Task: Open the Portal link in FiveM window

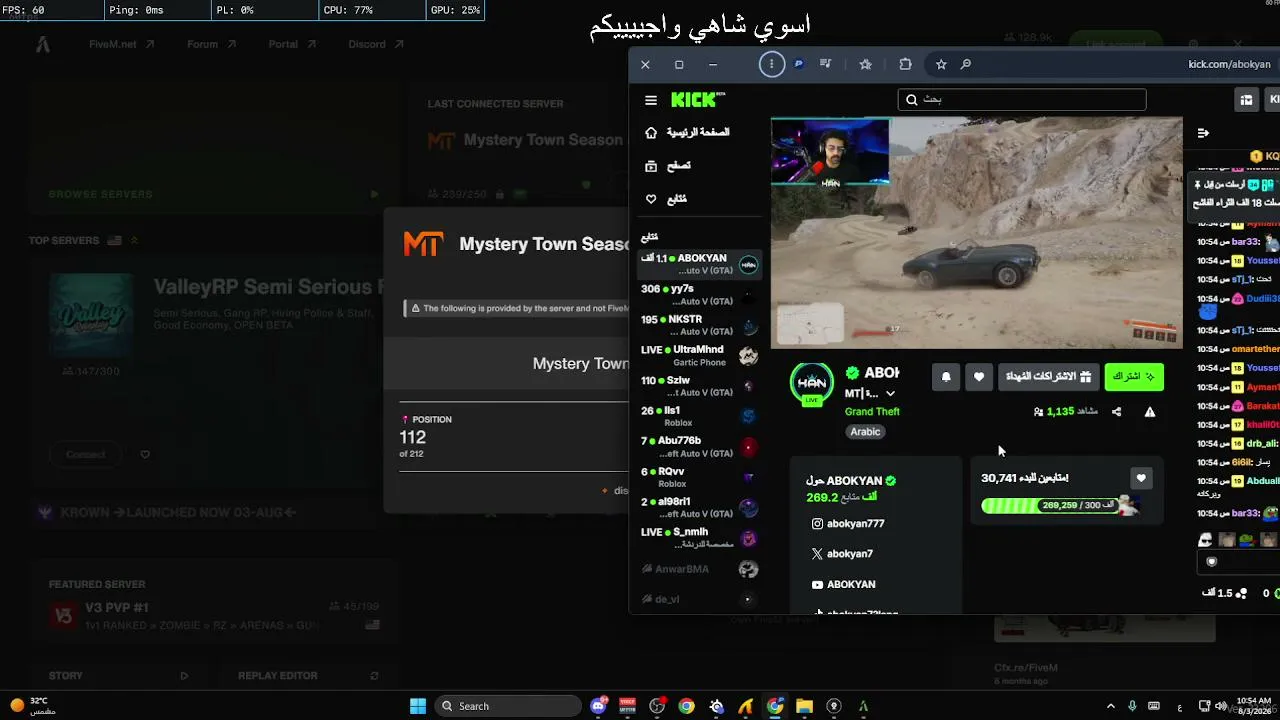Action: click(292, 44)
